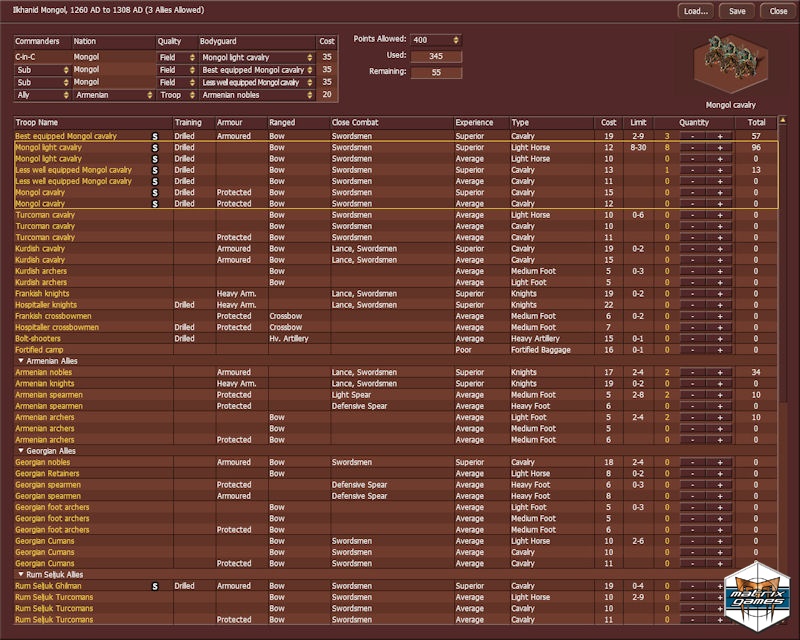Image resolution: width=800 pixels, height=640 pixels.
Task: Toggle the Rum Seljuk Allies section arrow
Action: [20, 575]
